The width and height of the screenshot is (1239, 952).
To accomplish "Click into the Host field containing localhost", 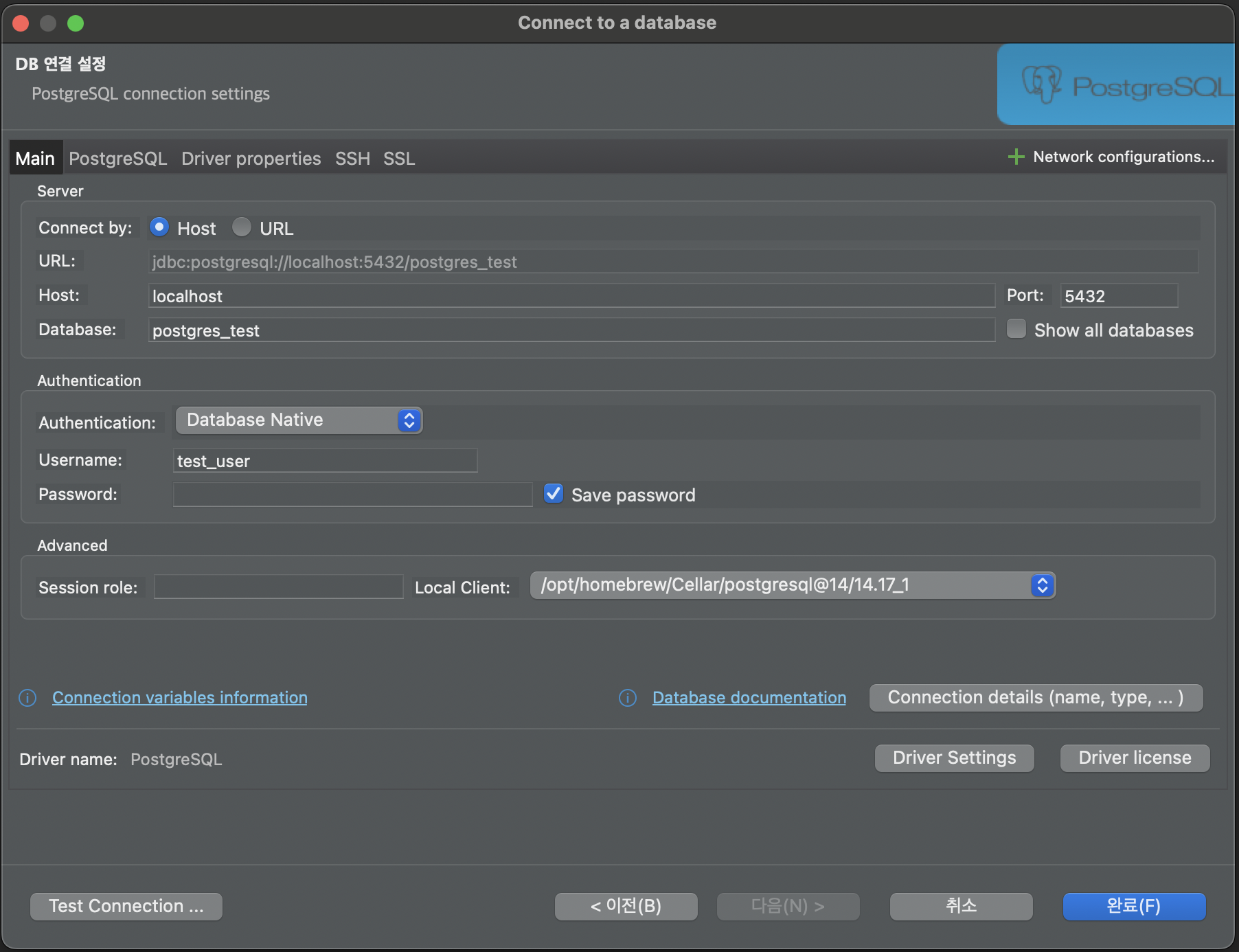I will [x=571, y=295].
